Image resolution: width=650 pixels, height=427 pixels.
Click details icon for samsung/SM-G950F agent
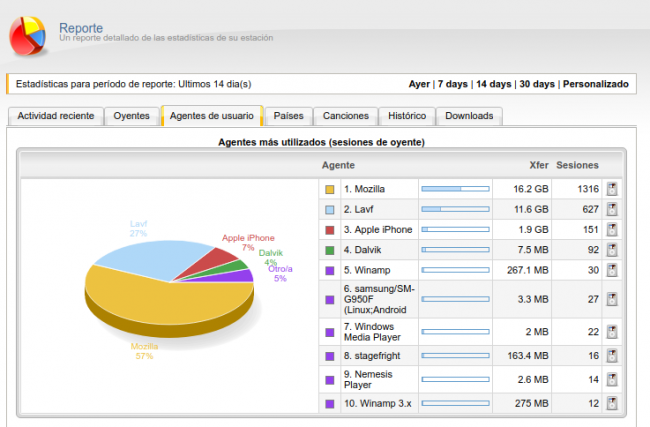[612, 299]
